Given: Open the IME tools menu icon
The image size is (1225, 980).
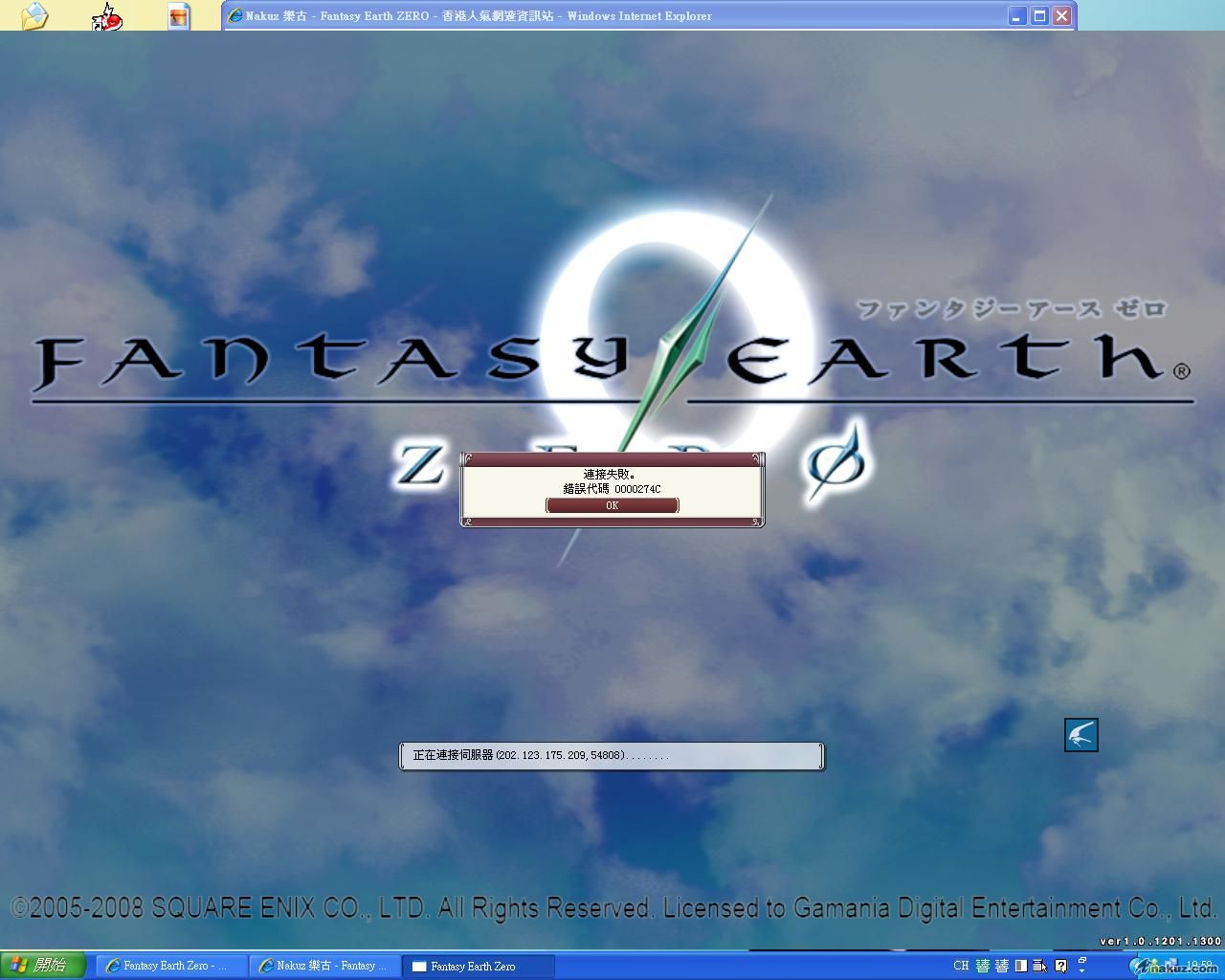Looking at the screenshot, I should click(x=1038, y=966).
